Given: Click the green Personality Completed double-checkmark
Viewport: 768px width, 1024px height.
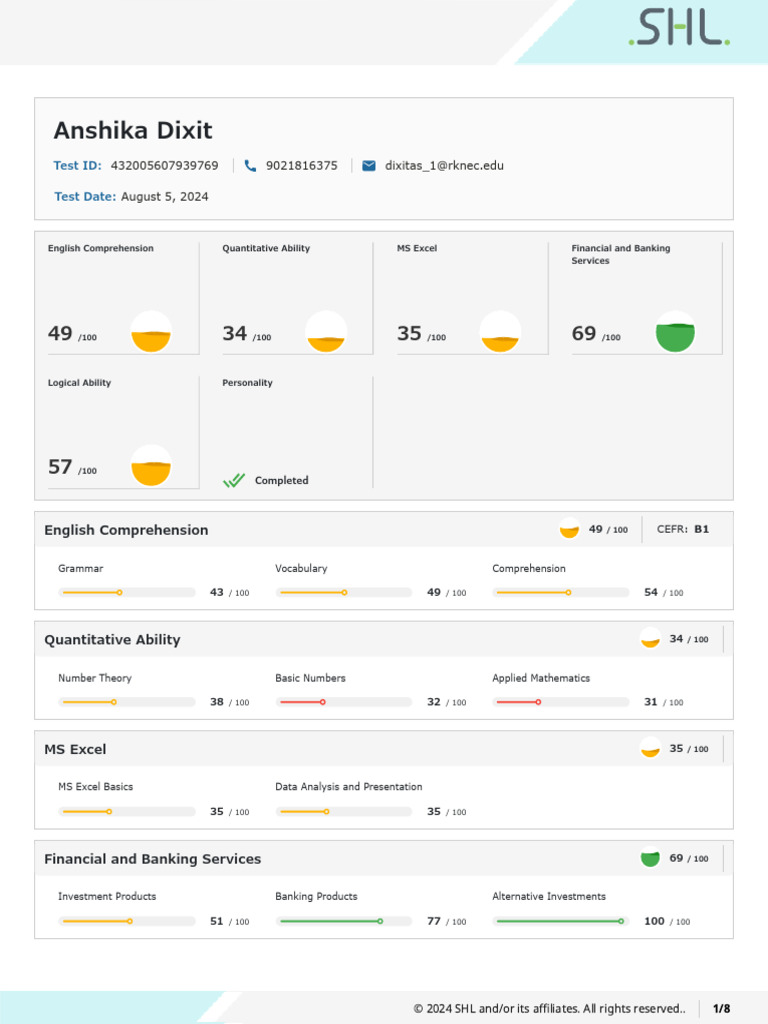Looking at the screenshot, I should [x=234, y=481].
